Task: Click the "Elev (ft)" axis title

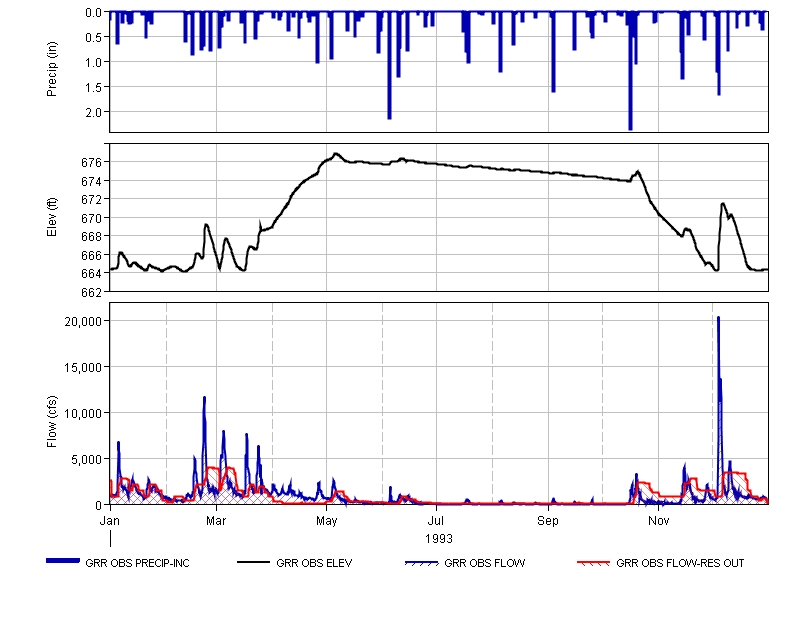Action: 52,217
